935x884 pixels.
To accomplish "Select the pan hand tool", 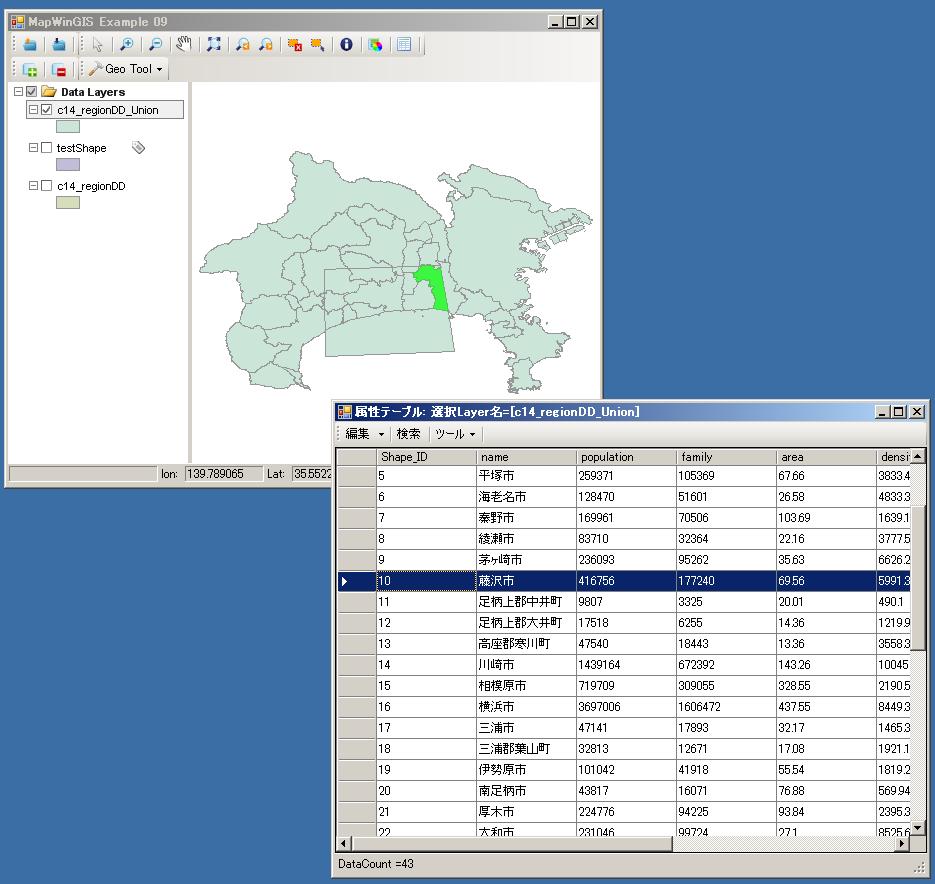I will click(183, 45).
